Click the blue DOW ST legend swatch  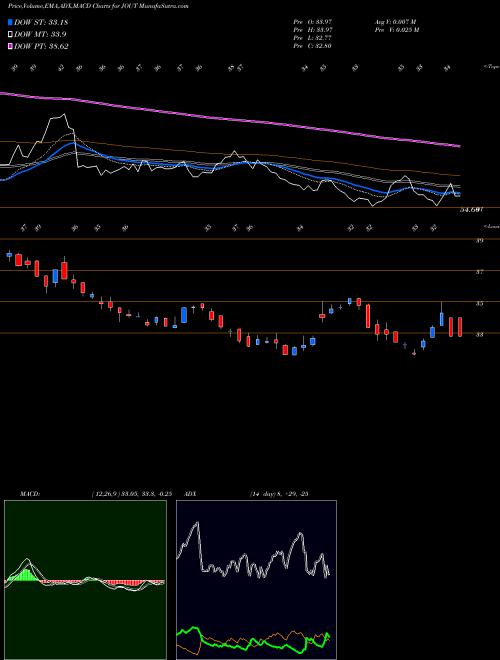pos(11,22)
